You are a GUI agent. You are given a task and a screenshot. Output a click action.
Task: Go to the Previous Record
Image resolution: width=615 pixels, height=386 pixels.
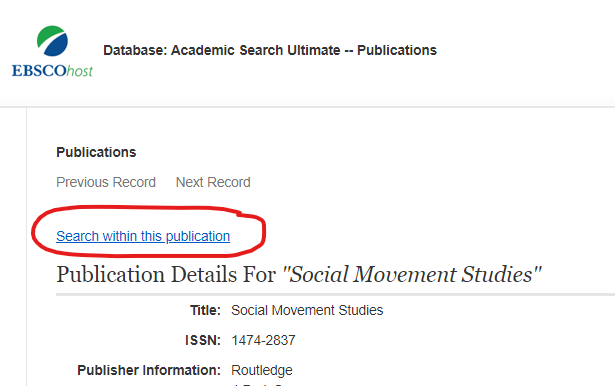(106, 182)
